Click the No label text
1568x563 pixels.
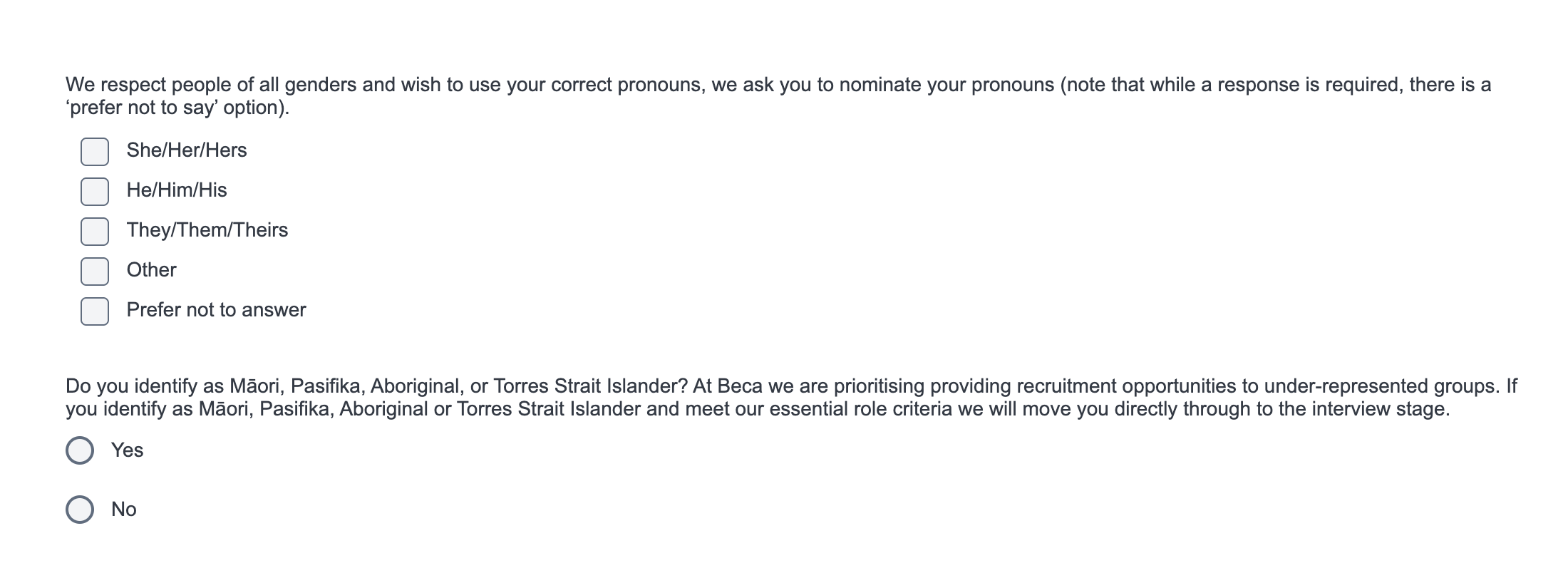(124, 510)
